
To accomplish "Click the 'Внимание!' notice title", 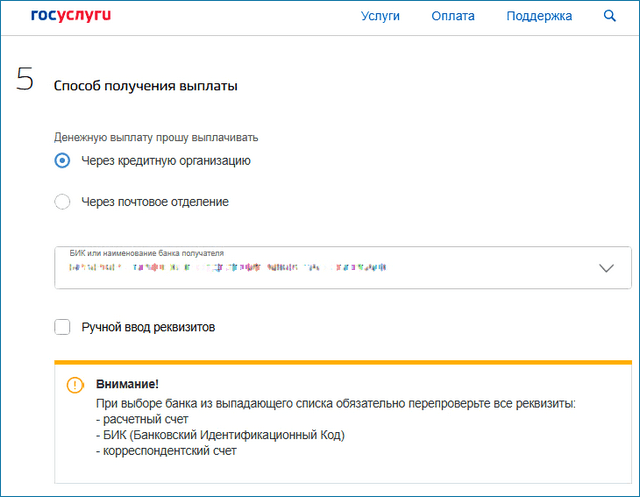I will pos(127,384).
